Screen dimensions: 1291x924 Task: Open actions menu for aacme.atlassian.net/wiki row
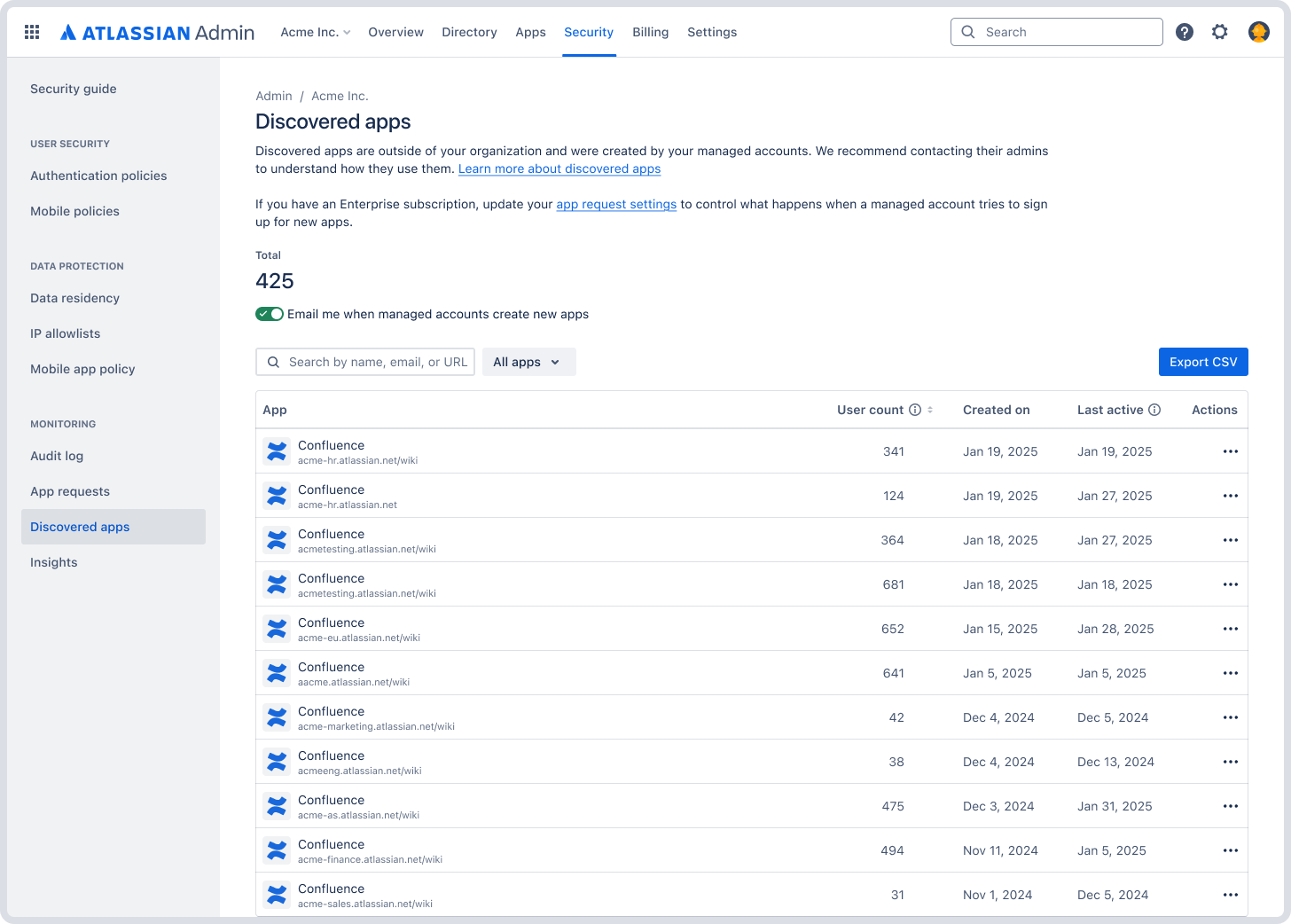(x=1231, y=673)
